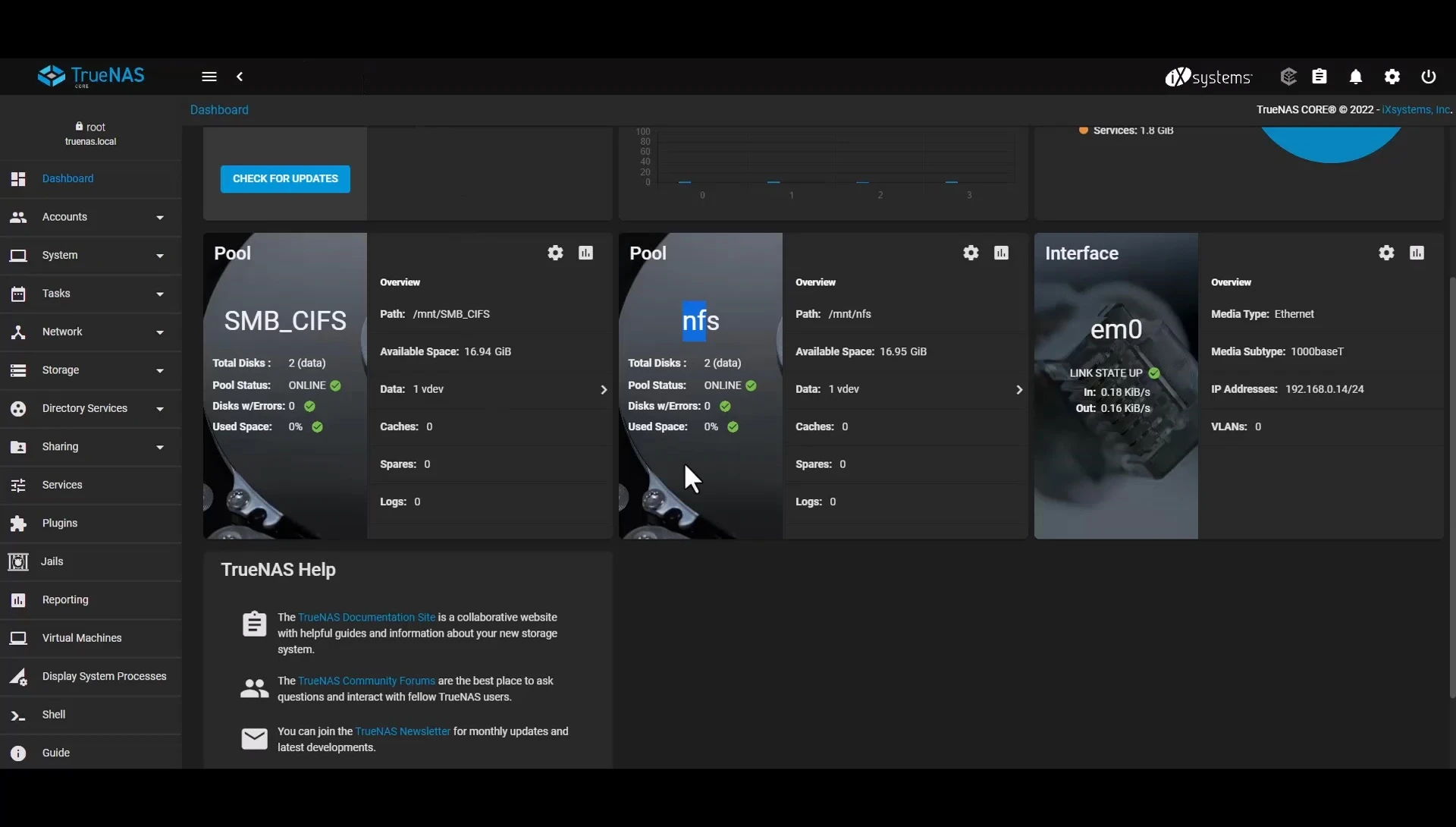Image resolution: width=1456 pixels, height=827 pixels.
Task: Click the em0 interface image
Action: (x=1116, y=386)
